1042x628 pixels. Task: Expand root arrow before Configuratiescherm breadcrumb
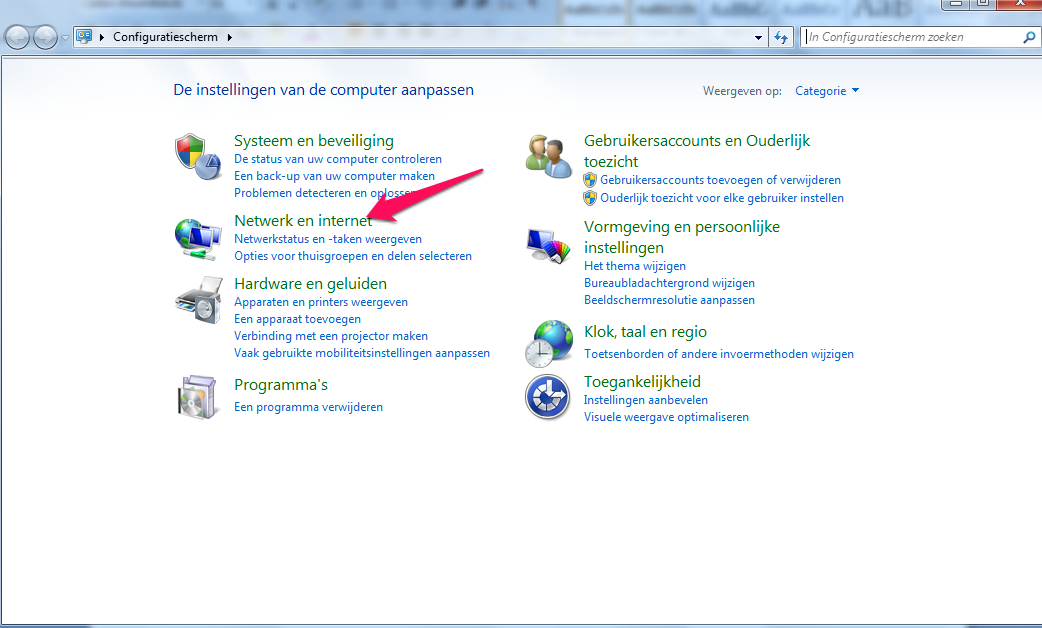point(102,37)
